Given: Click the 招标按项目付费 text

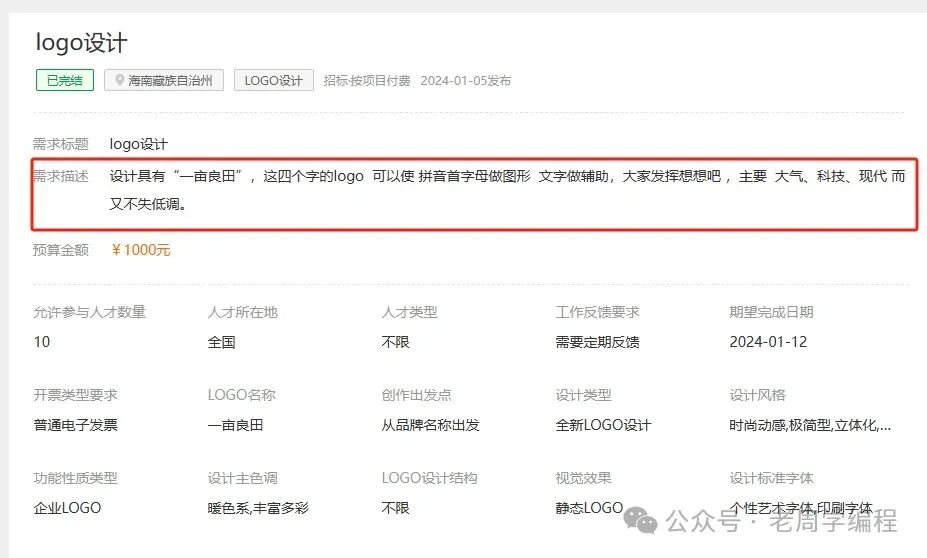Looking at the screenshot, I should pyautogui.click(x=367, y=80).
